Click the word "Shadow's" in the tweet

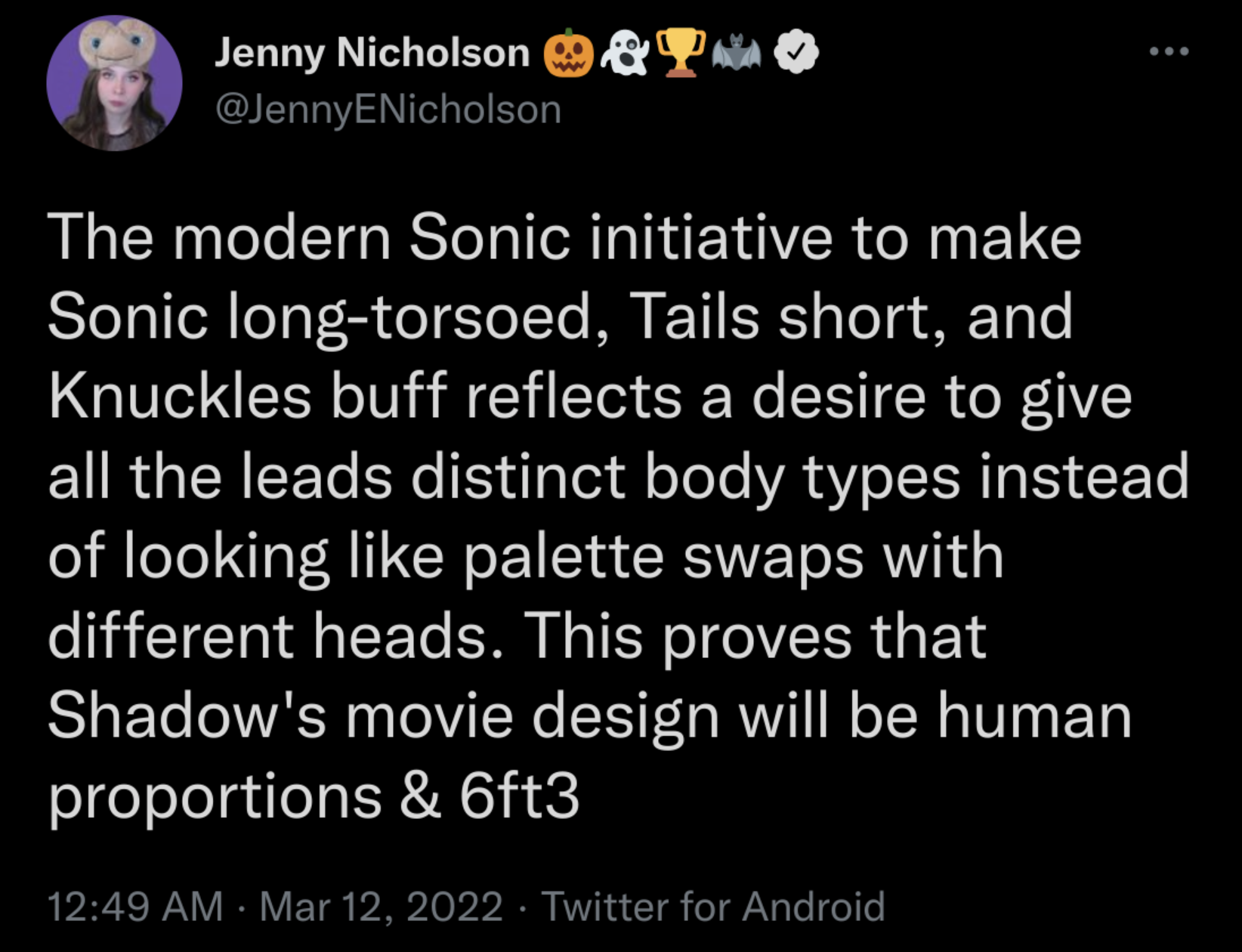pyautogui.click(x=187, y=715)
